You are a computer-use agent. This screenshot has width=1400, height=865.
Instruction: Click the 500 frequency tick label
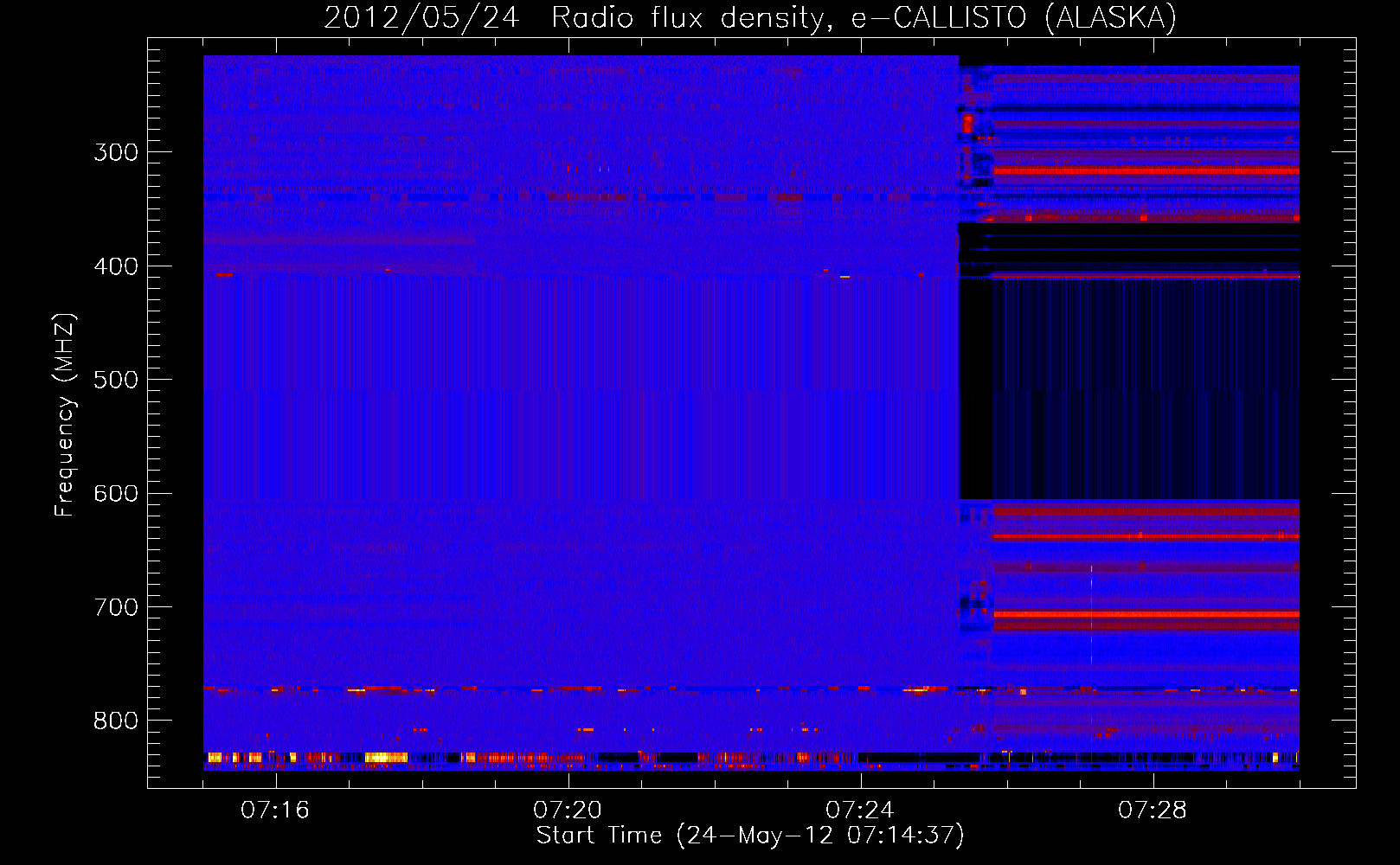[116, 380]
